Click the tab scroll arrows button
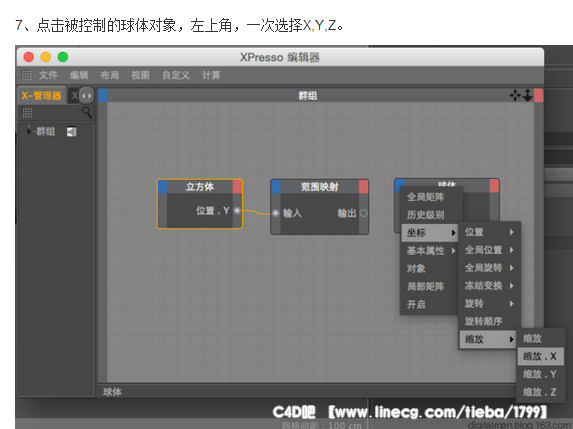573x429 pixels. 87,96
